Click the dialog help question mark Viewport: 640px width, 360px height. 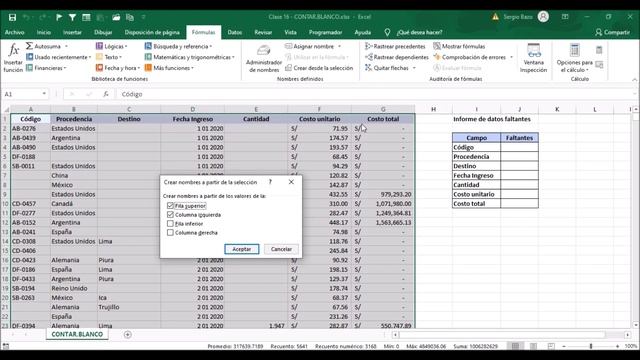pyautogui.click(x=270, y=182)
